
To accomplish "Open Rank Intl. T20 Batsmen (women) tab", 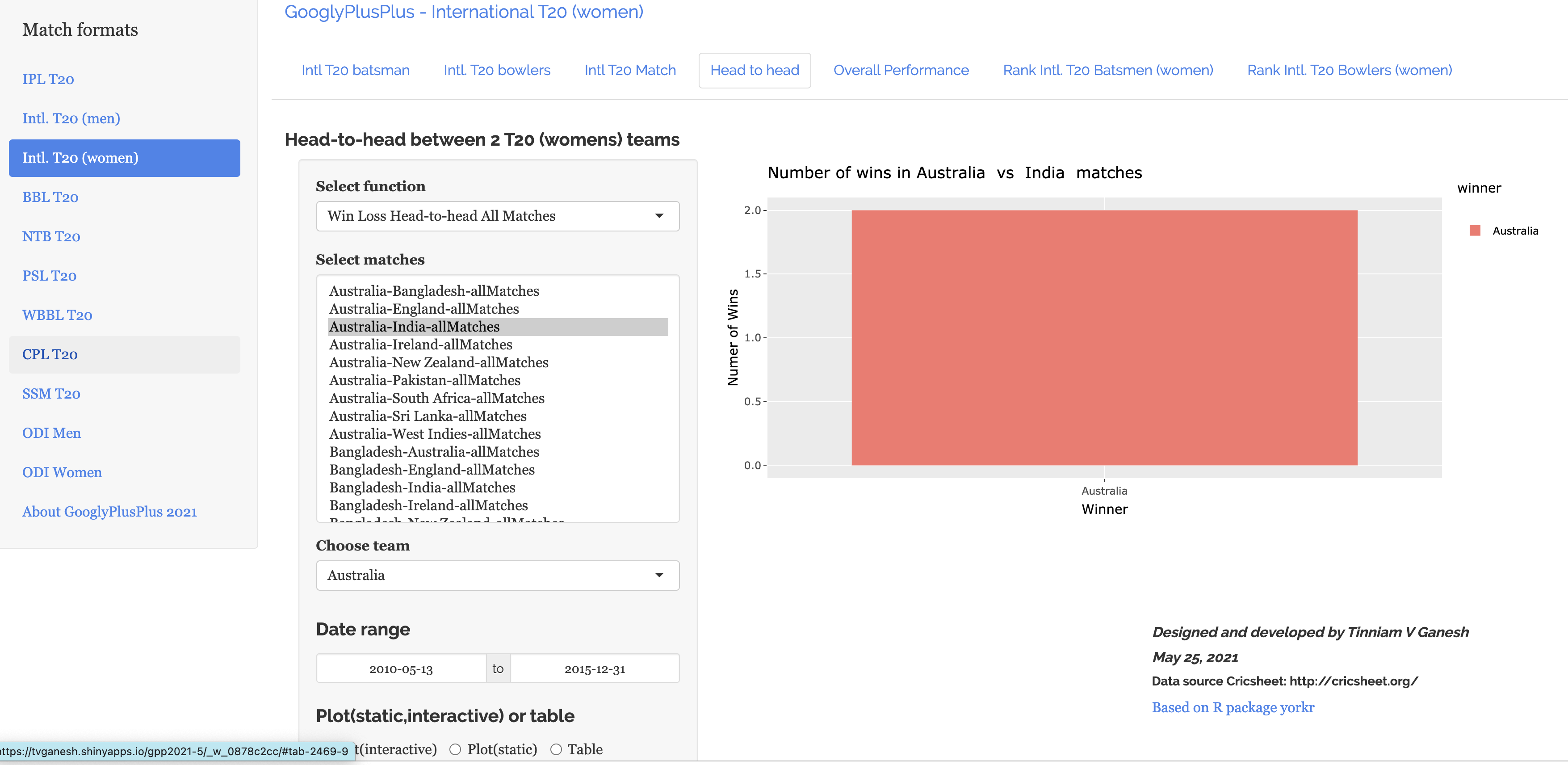I will (1107, 71).
